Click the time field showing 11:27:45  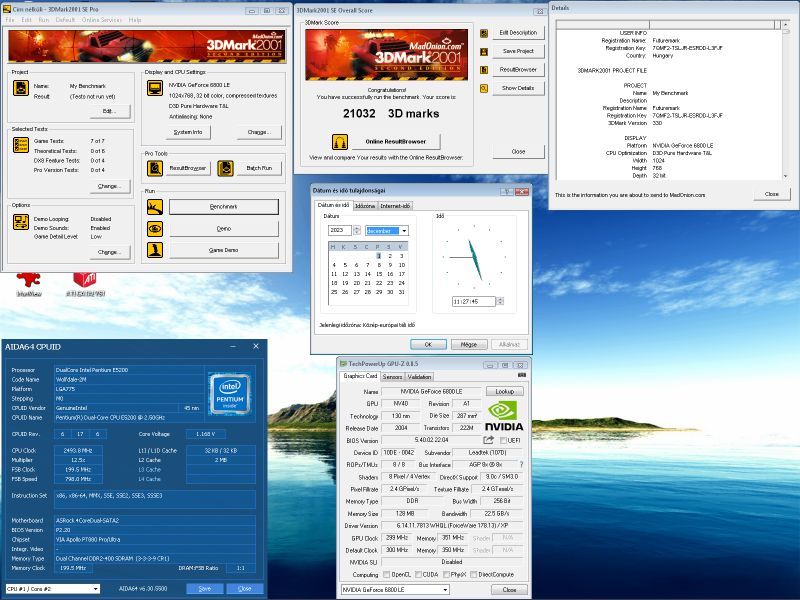473,302
